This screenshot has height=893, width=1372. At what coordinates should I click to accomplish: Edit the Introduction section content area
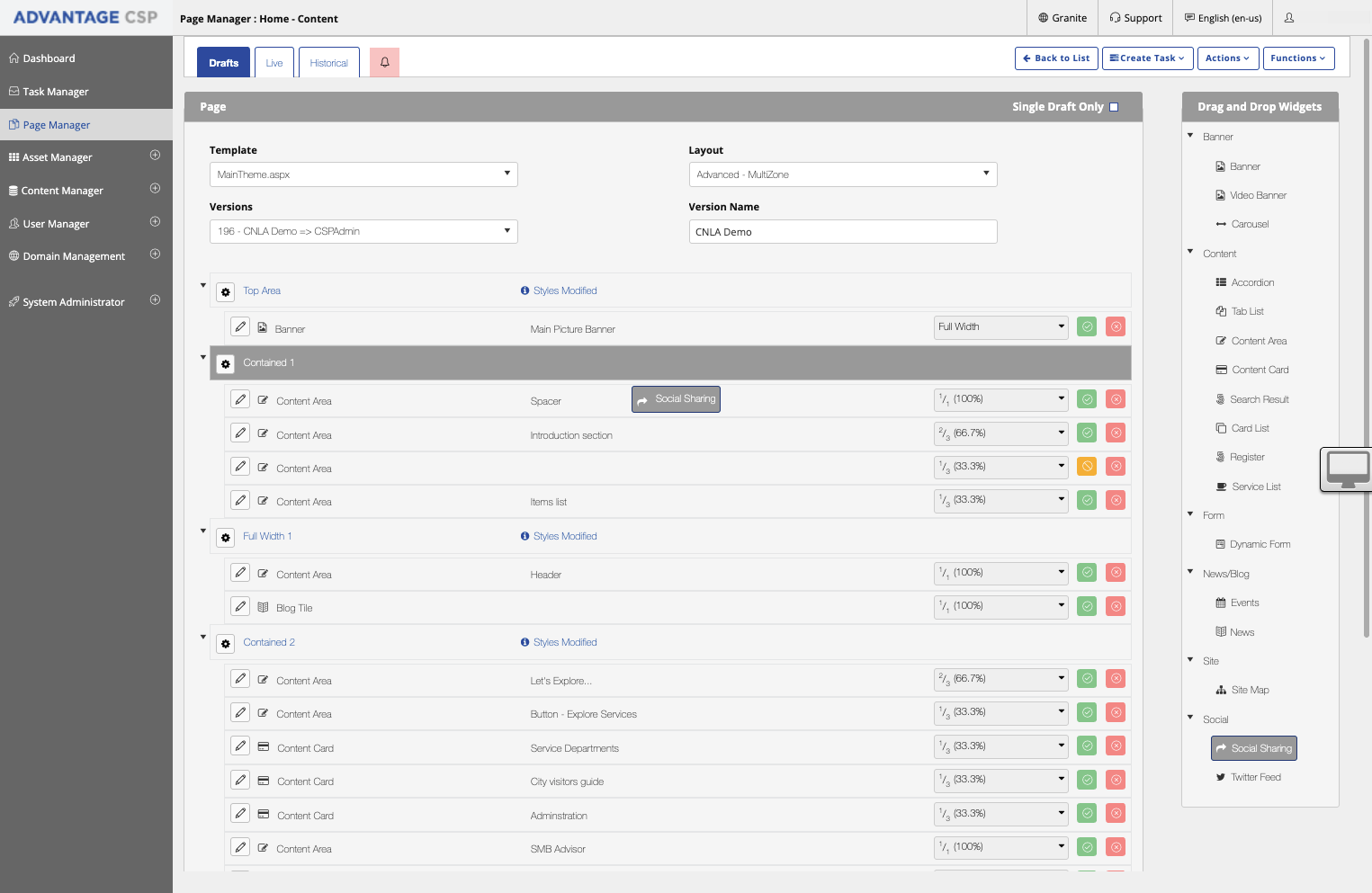[x=240, y=433]
